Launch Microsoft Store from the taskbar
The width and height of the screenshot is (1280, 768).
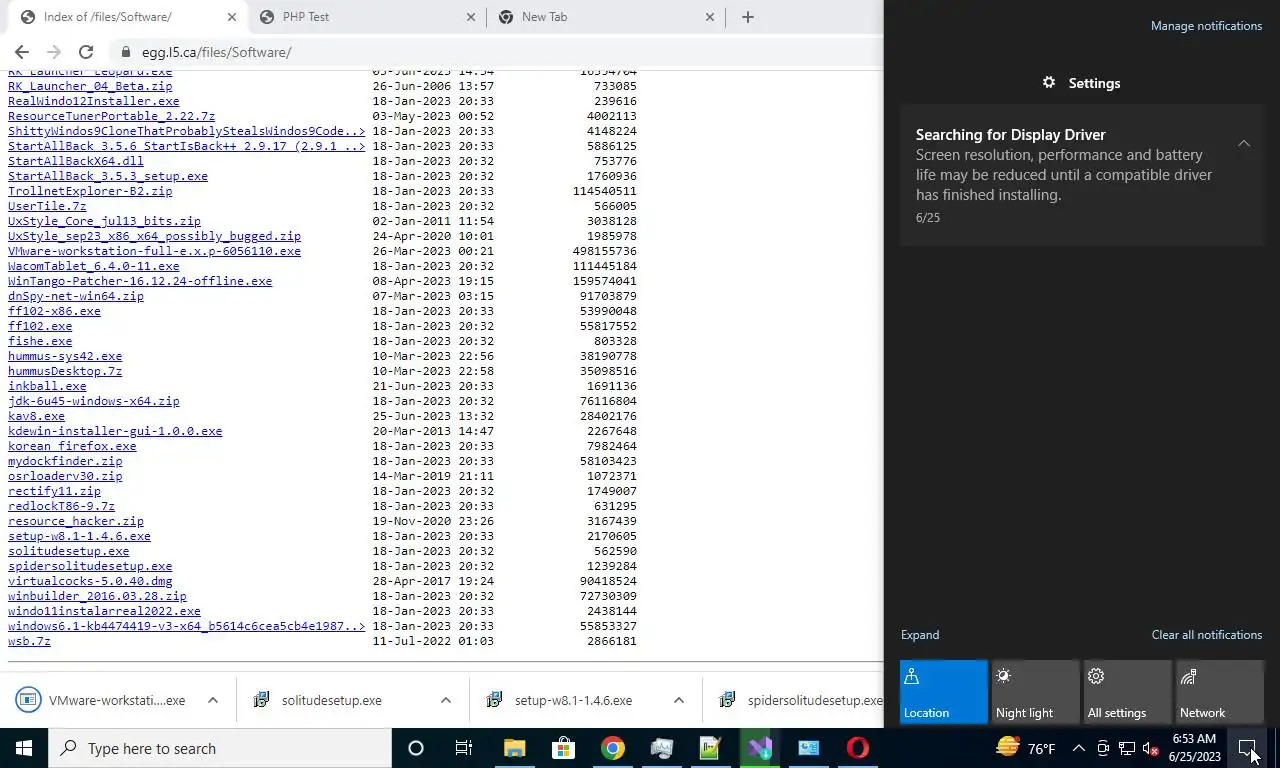pos(563,748)
